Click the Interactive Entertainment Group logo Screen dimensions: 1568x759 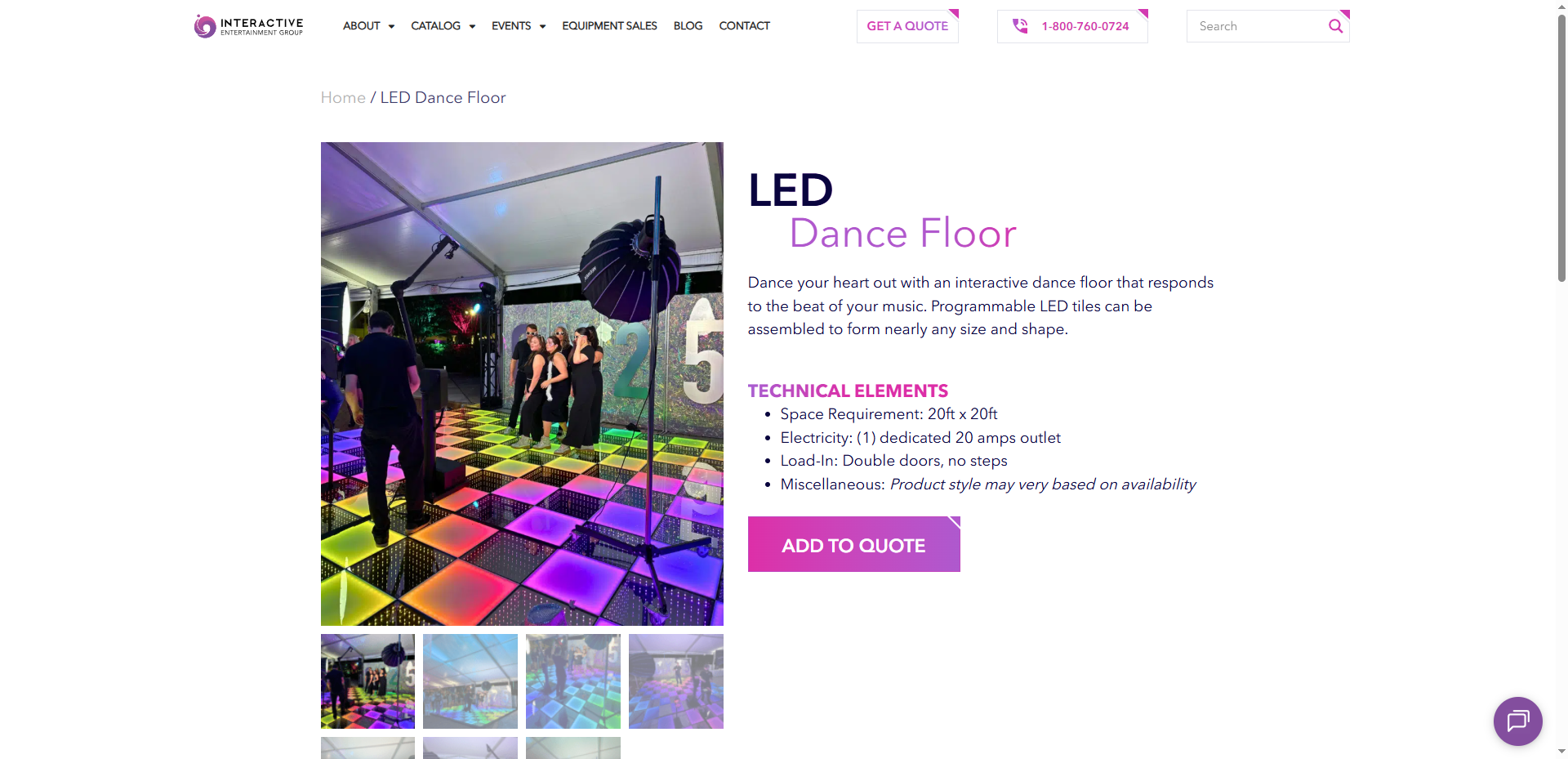[x=248, y=26]
